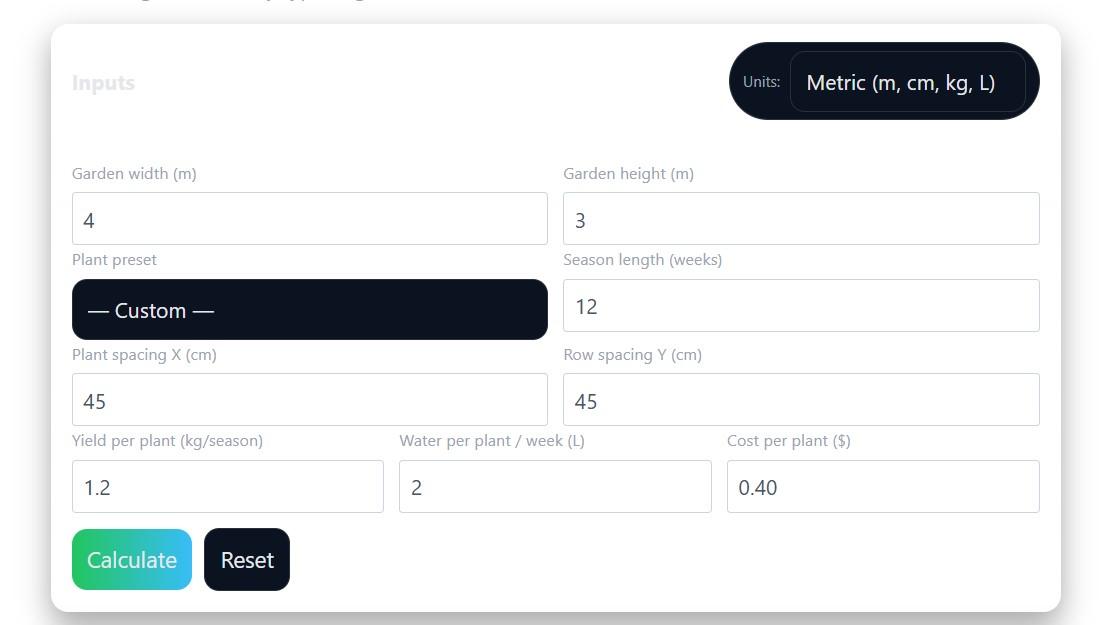
Task: Click the "Inputs" section heading
Action: [x=103, y=83]
